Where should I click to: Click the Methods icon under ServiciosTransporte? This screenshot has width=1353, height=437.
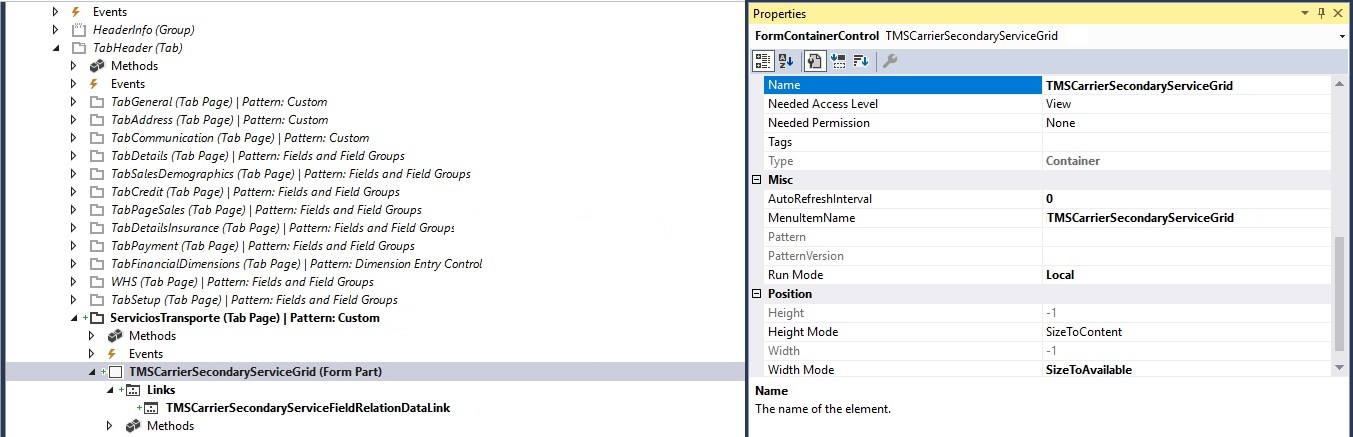coord(115,336)
